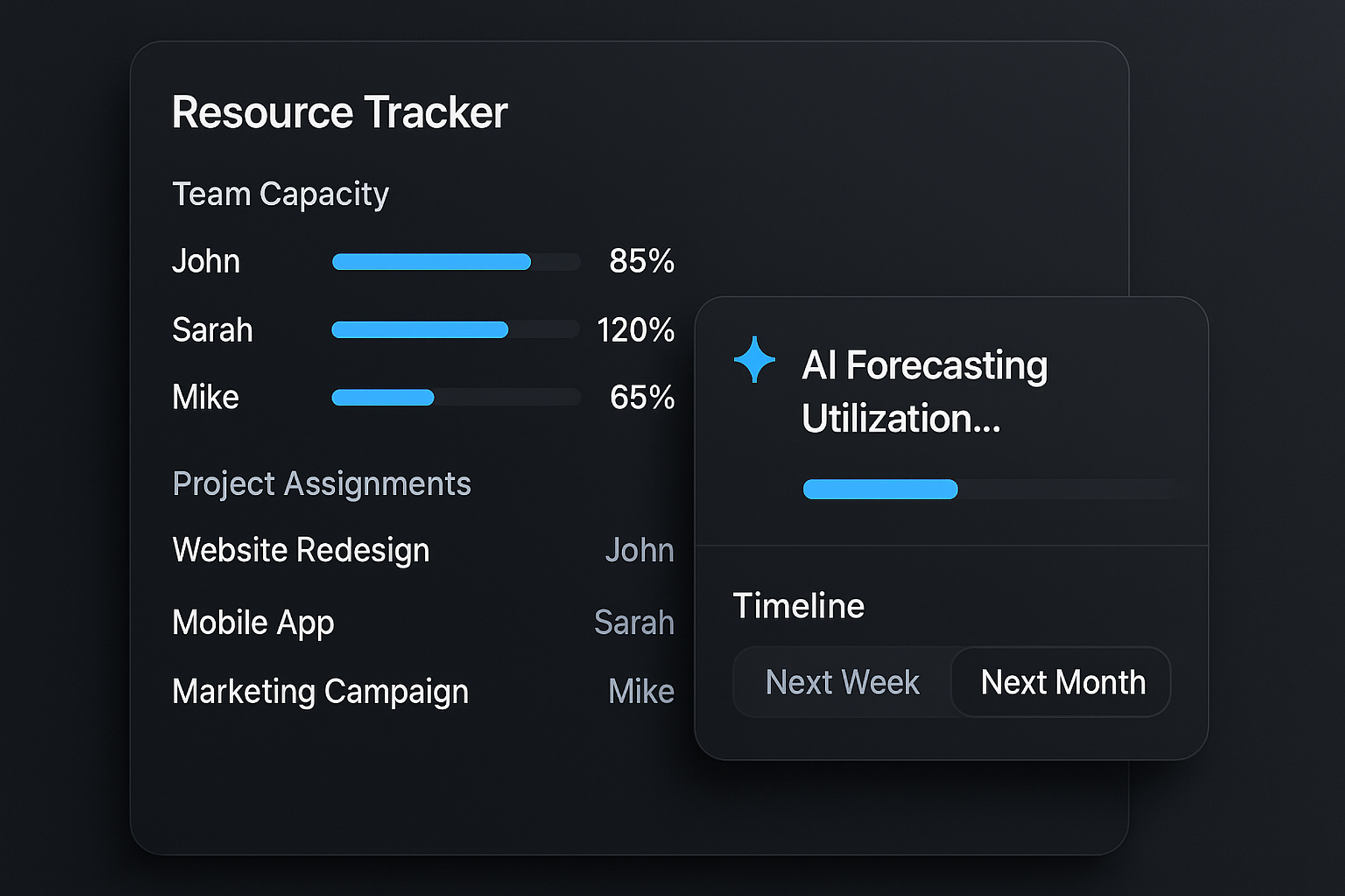Screen dimensions: 1345x896
Task: Click the Resource Tracker title
Action: [x=340, y=112]
